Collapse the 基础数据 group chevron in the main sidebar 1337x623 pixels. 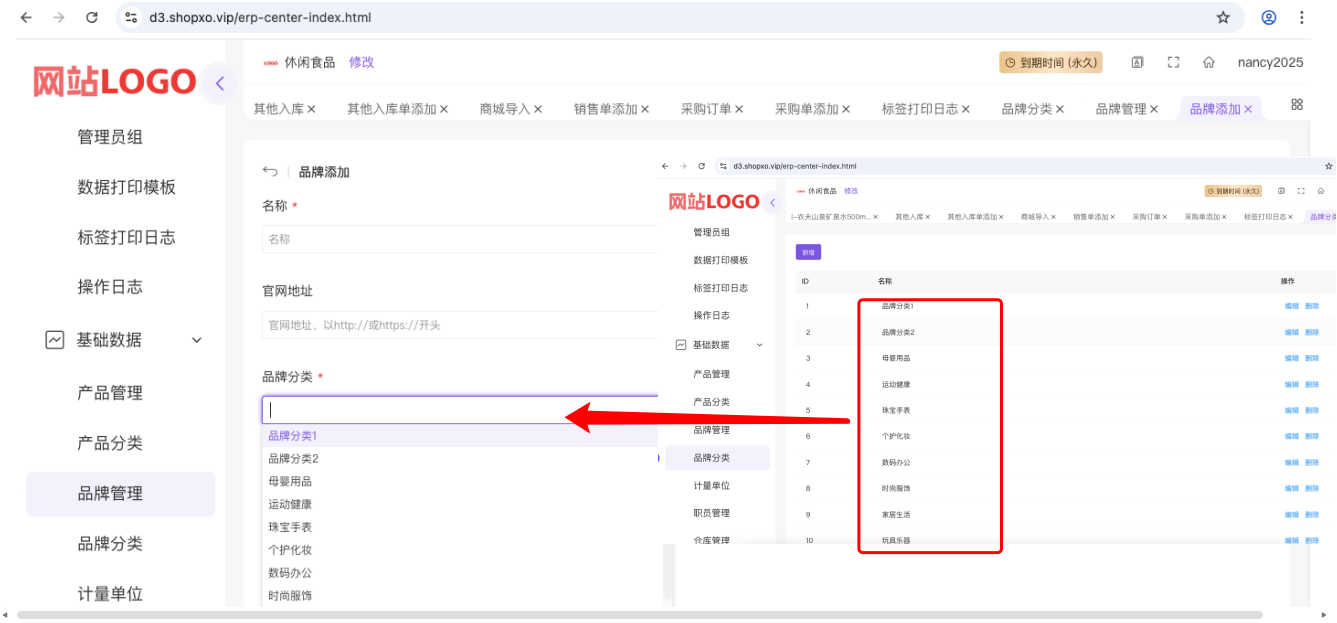[x=196, y=340]
